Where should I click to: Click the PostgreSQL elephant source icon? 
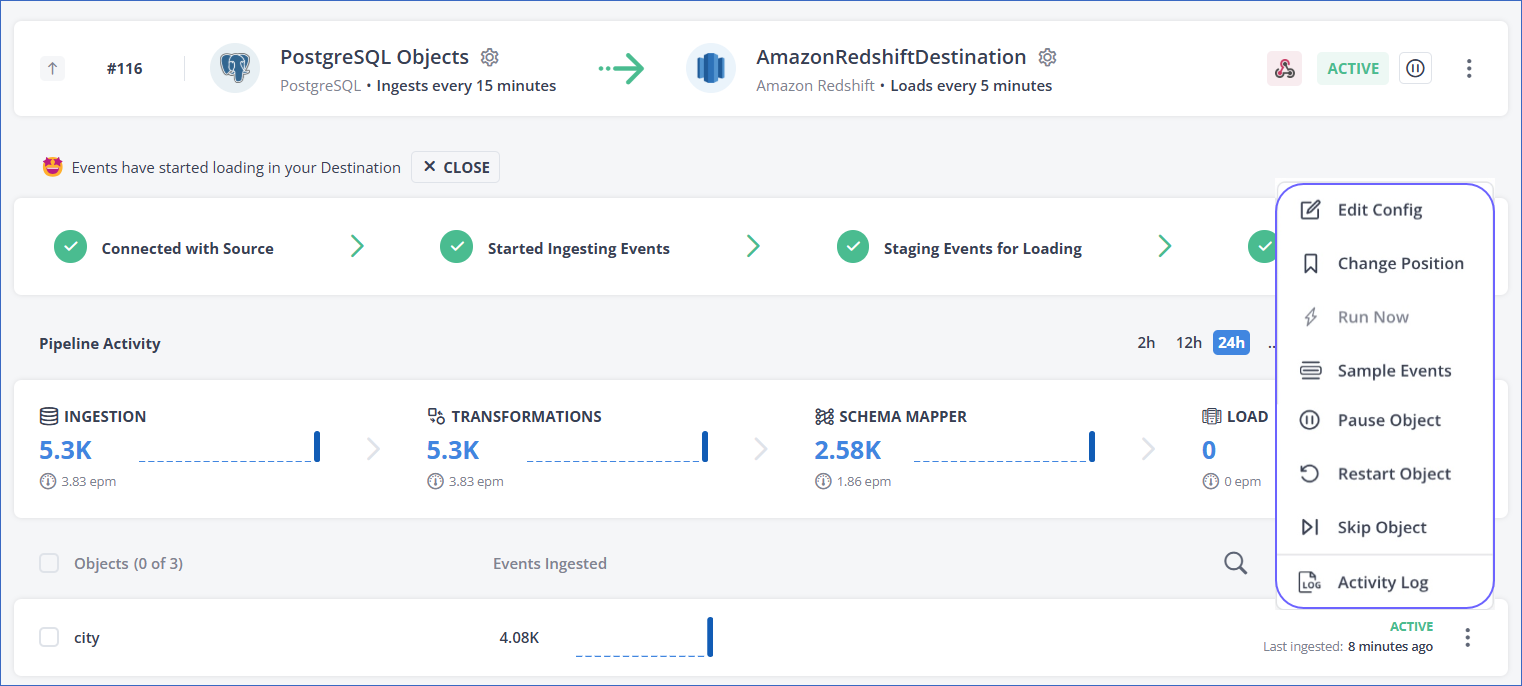click(235, 69)
